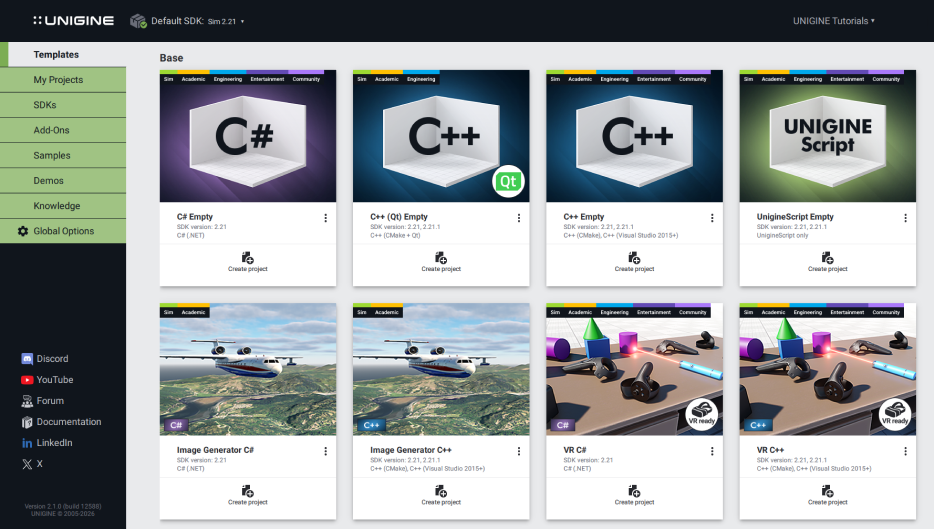Click the Qt badge on C++ (Qt) Empty

[508, 182]
